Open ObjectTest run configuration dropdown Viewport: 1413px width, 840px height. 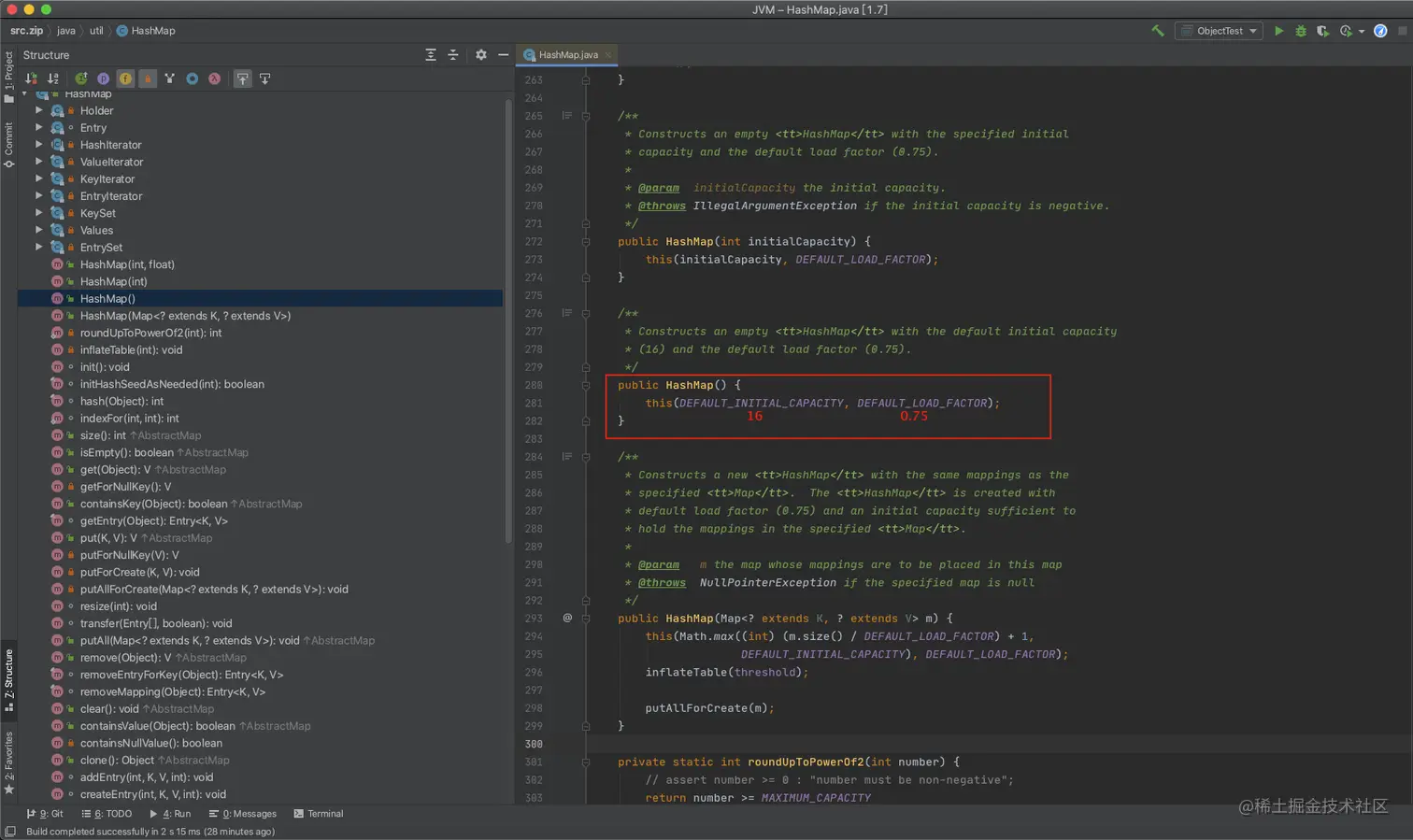pos(1220,31)
